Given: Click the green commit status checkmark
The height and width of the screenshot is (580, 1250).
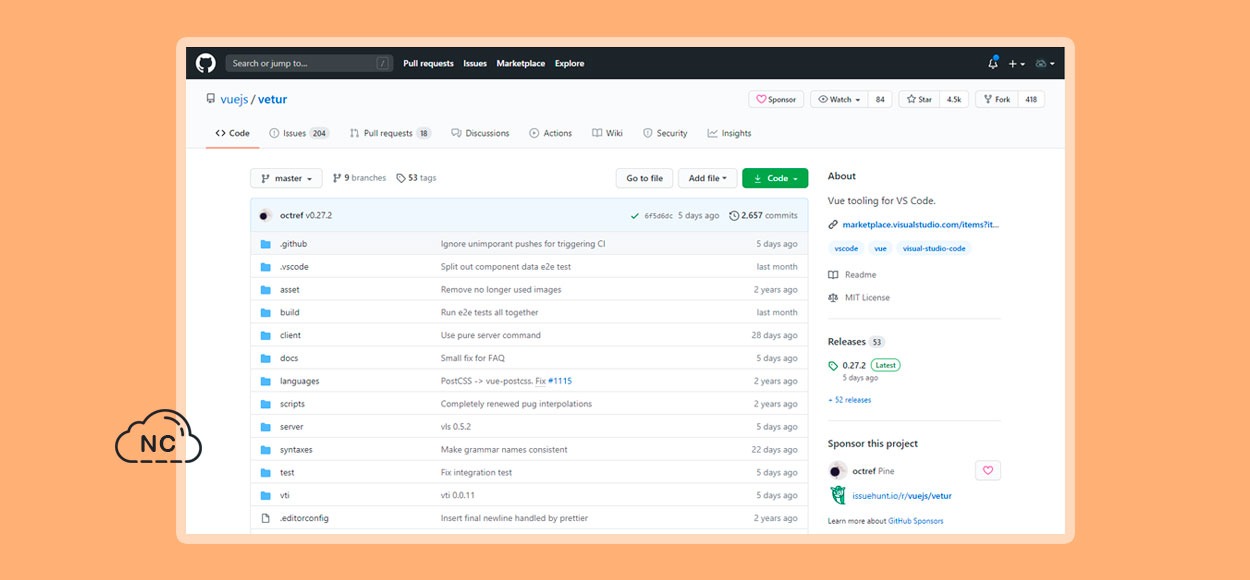Looking at the screenshot, I should pyautogui.click(x=634, y=215).
